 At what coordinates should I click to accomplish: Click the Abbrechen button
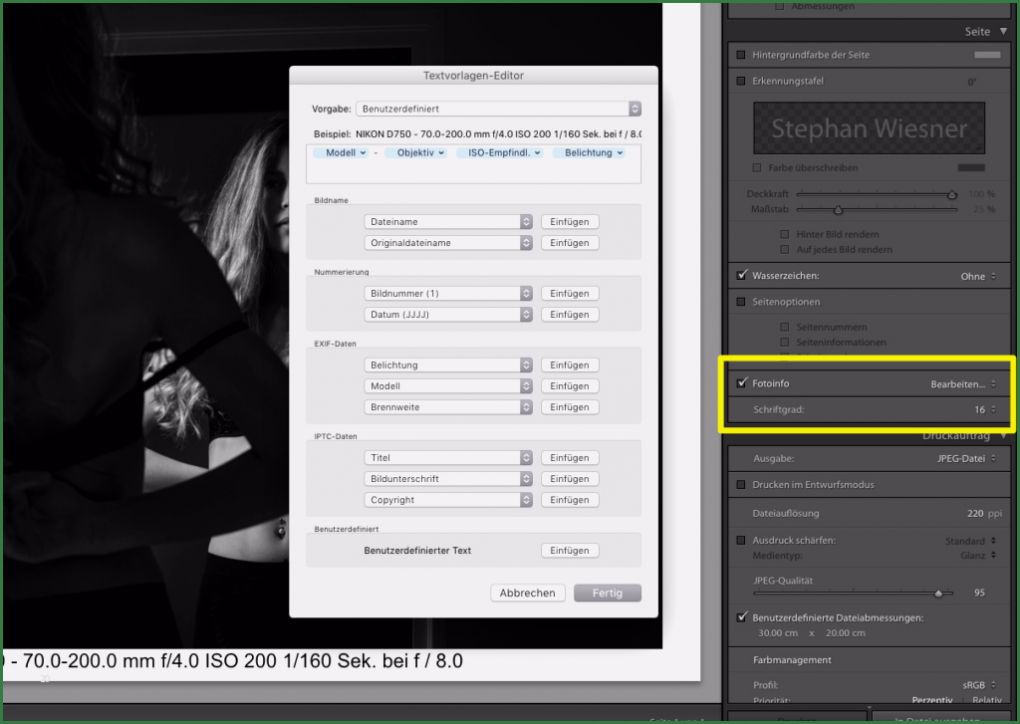[527, 592]
